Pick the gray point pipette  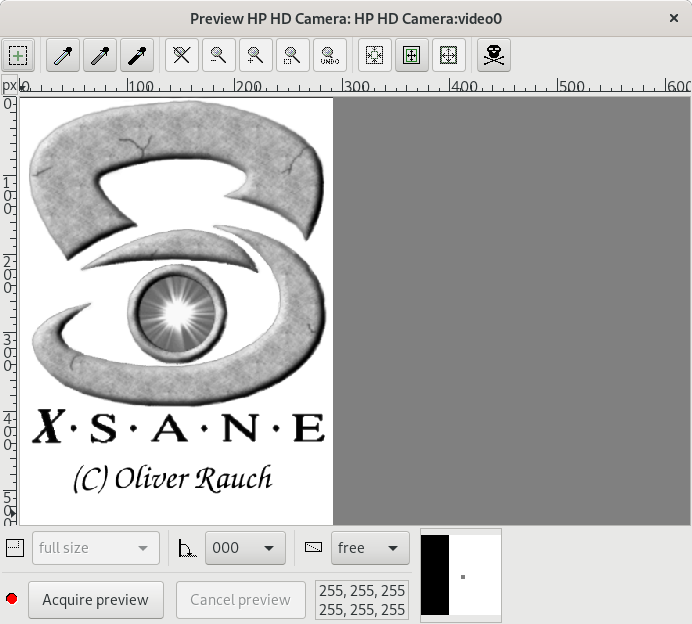click(x=100, y=56)
